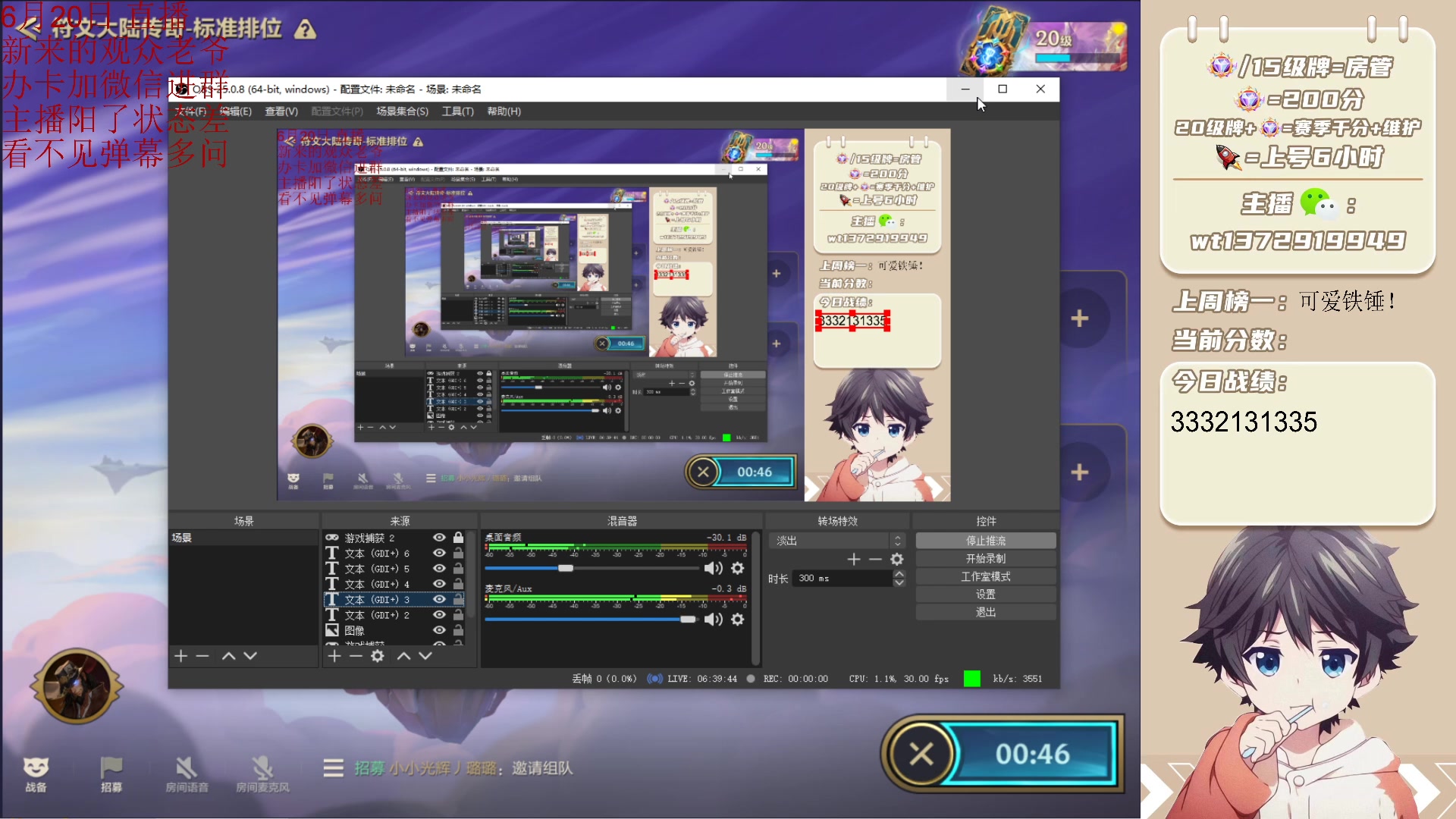Open 设置 in controls panel
This screenshot has height=819, width=1456.
[x=986, y=595]
